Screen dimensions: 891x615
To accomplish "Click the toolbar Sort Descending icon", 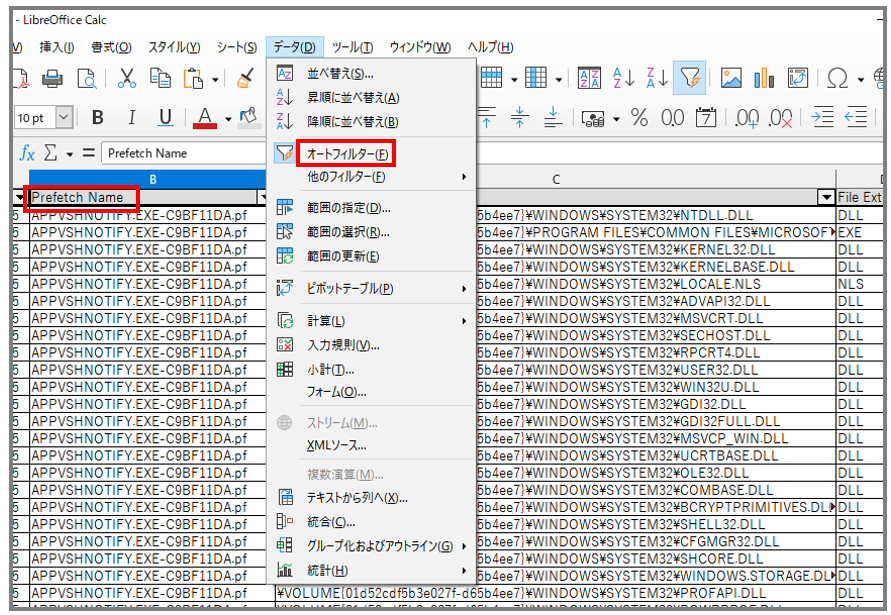I will pos(657,78).
